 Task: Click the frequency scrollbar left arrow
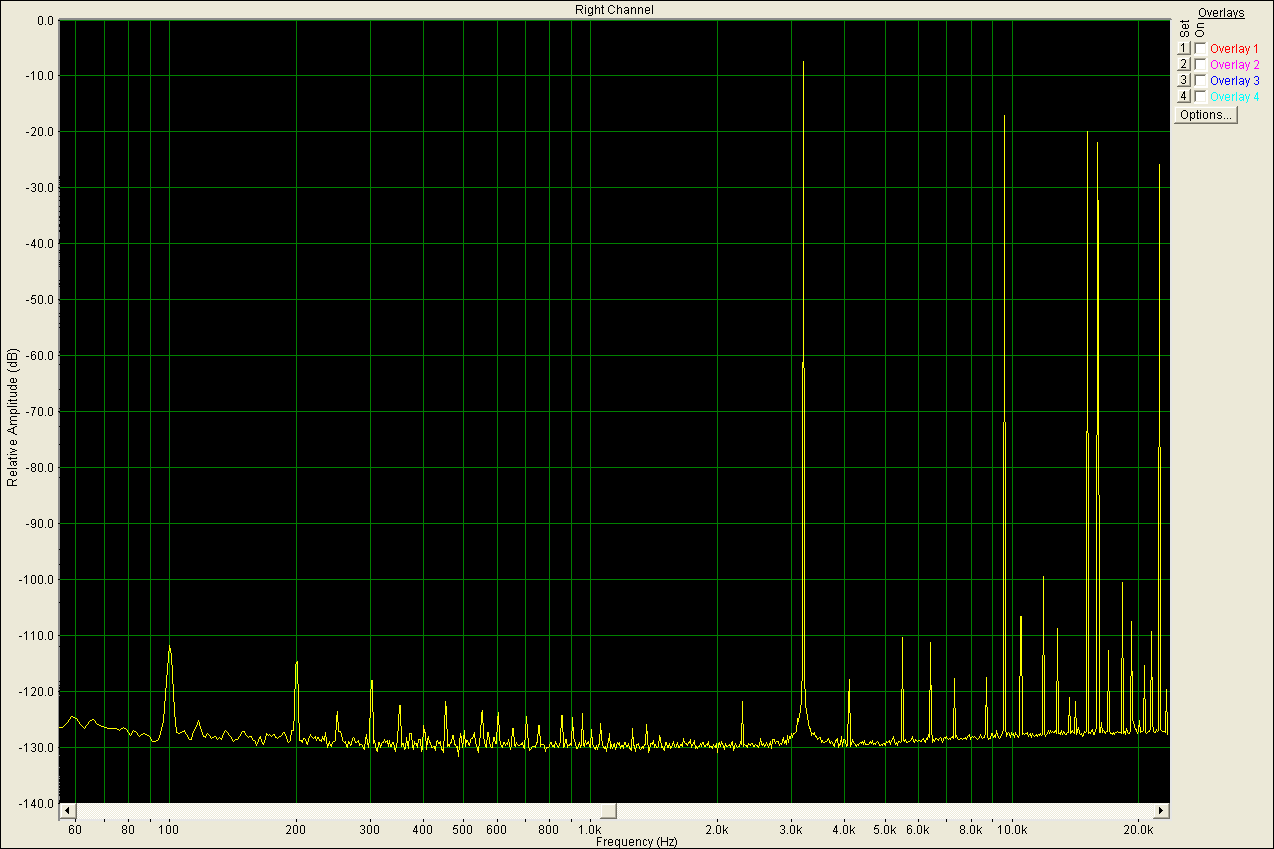[67, 810]
